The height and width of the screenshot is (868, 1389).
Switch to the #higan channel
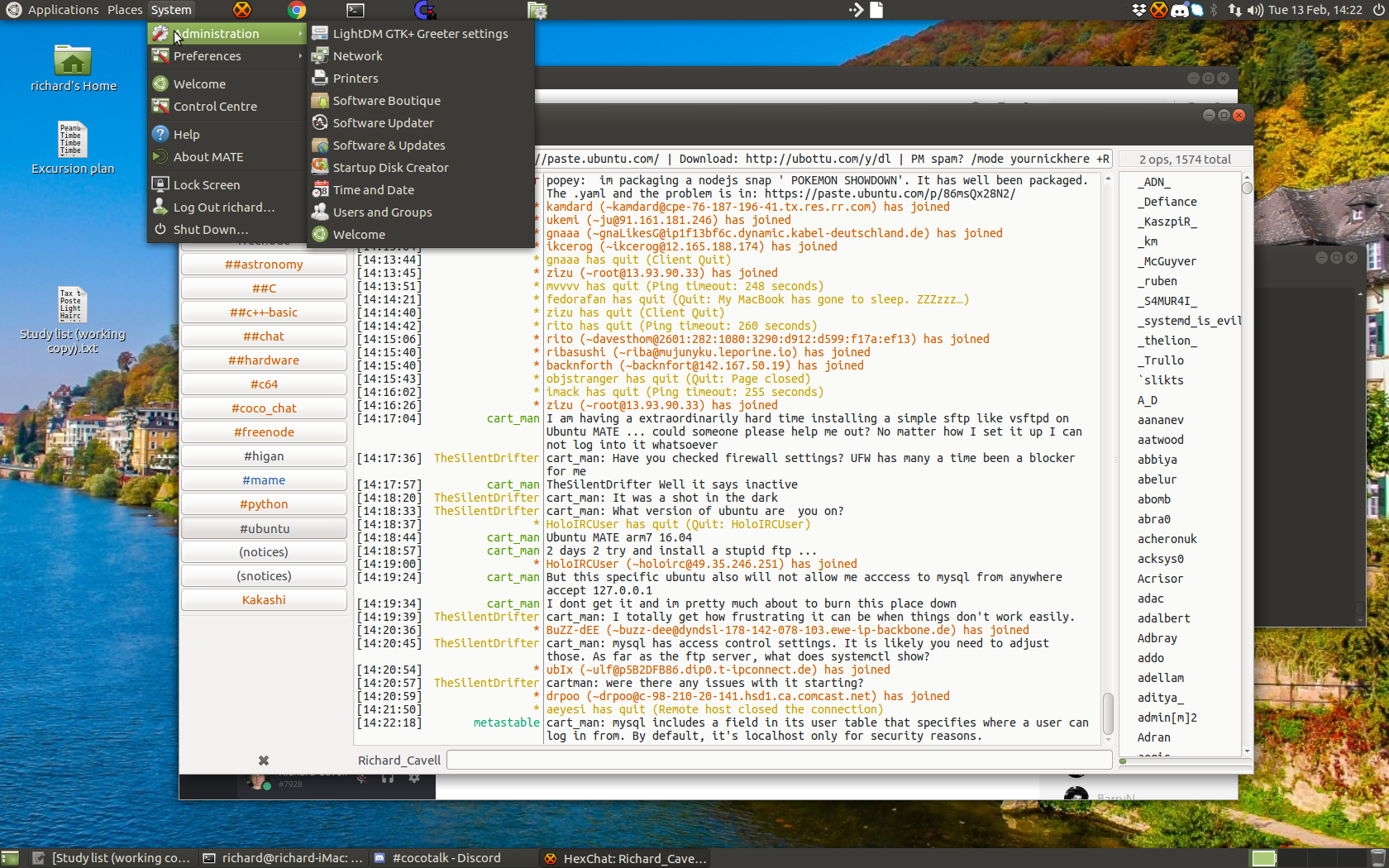tap(264, 456)
